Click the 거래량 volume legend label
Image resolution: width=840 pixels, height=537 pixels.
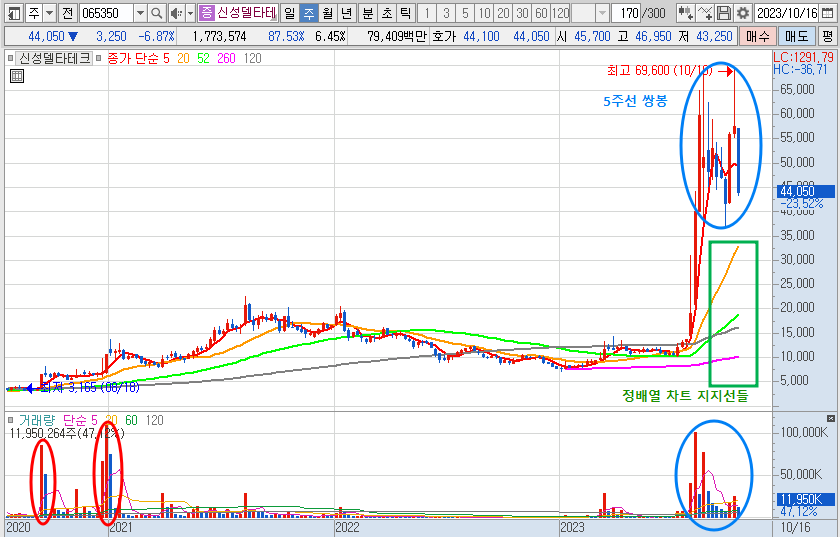tap(36, 420)
